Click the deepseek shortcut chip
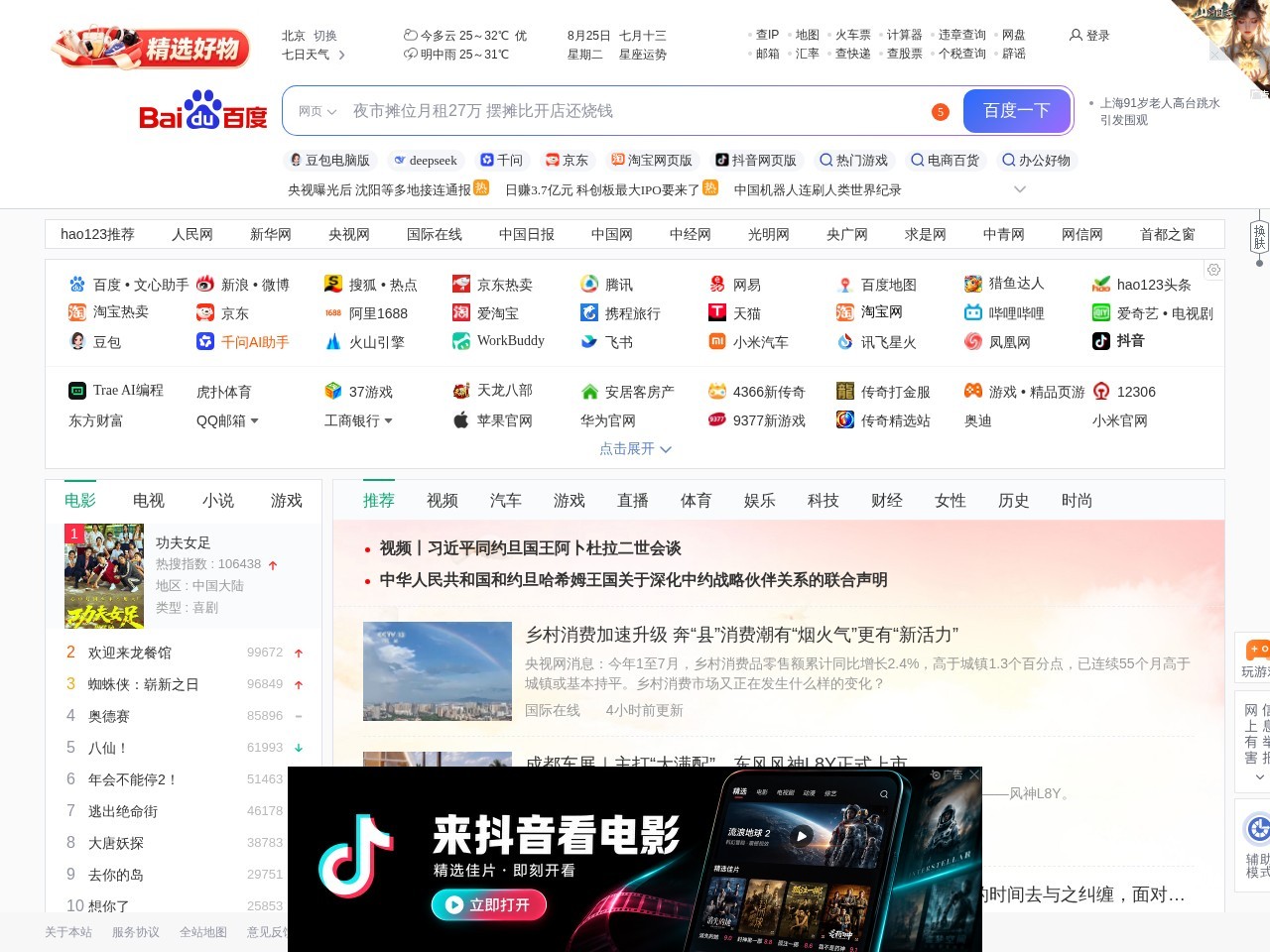 click(426, 160)
